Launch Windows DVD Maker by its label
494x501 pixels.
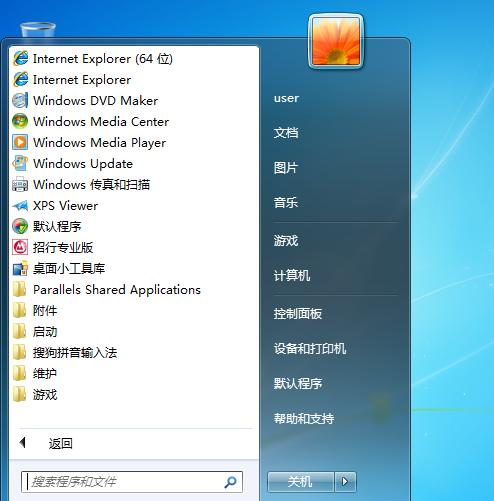tap(96, 101)
